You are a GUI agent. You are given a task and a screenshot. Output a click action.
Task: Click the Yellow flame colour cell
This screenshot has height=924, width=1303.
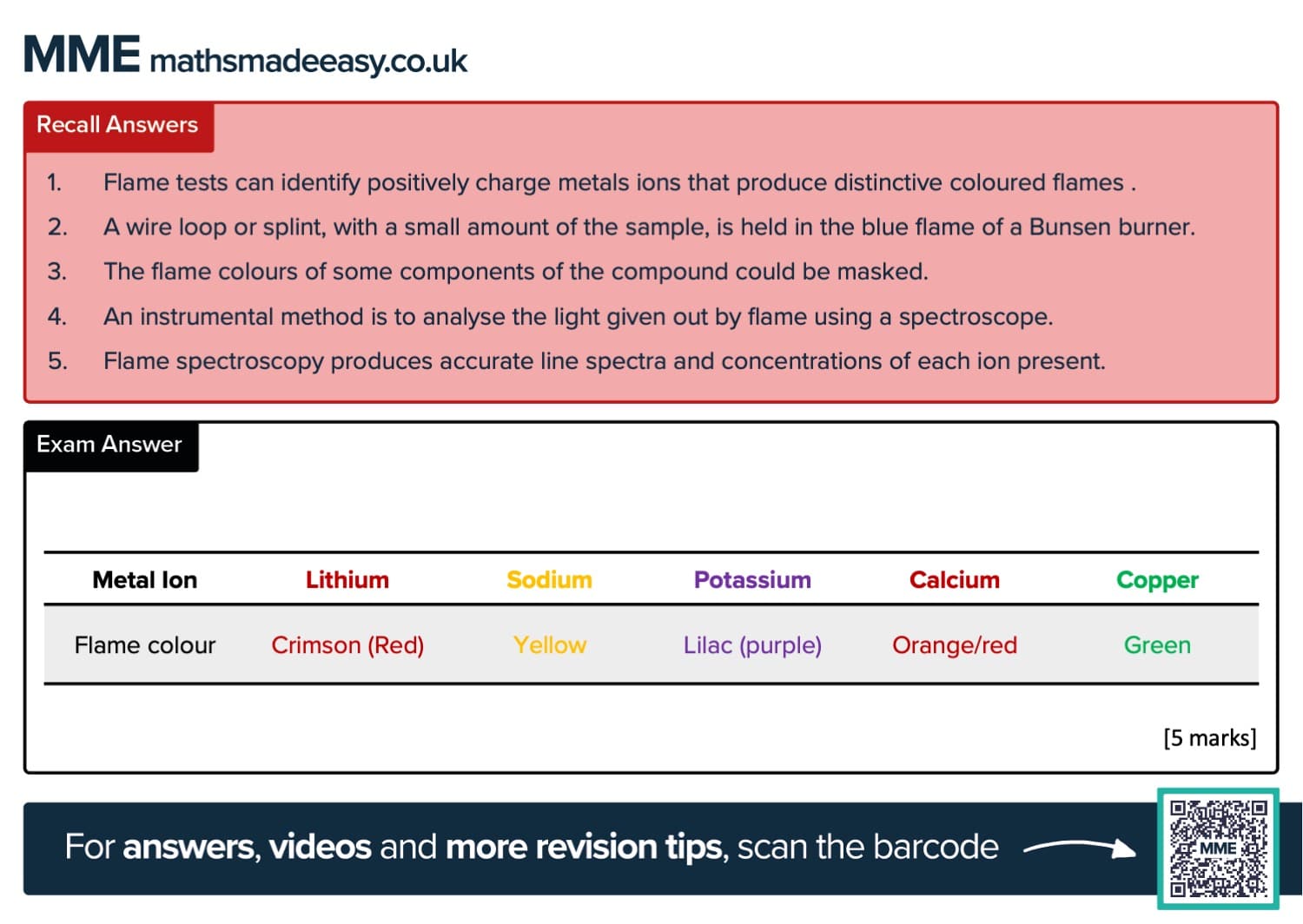click(549, 645)
